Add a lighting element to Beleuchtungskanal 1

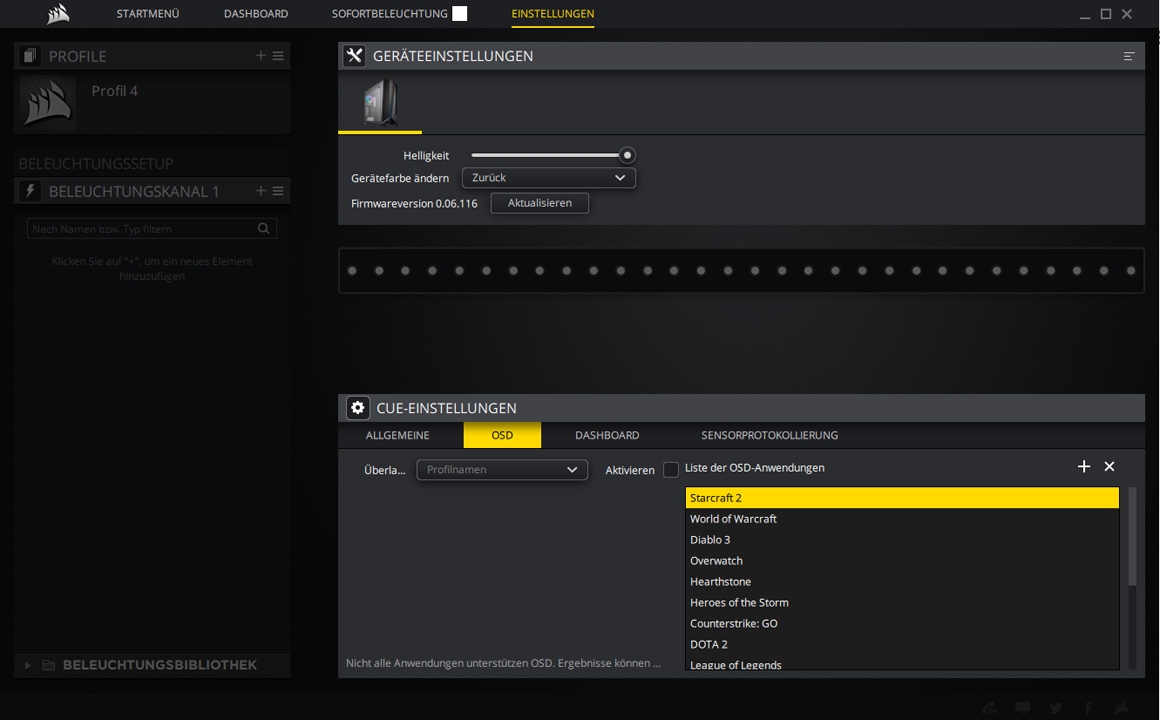click(x=260, y=191)
